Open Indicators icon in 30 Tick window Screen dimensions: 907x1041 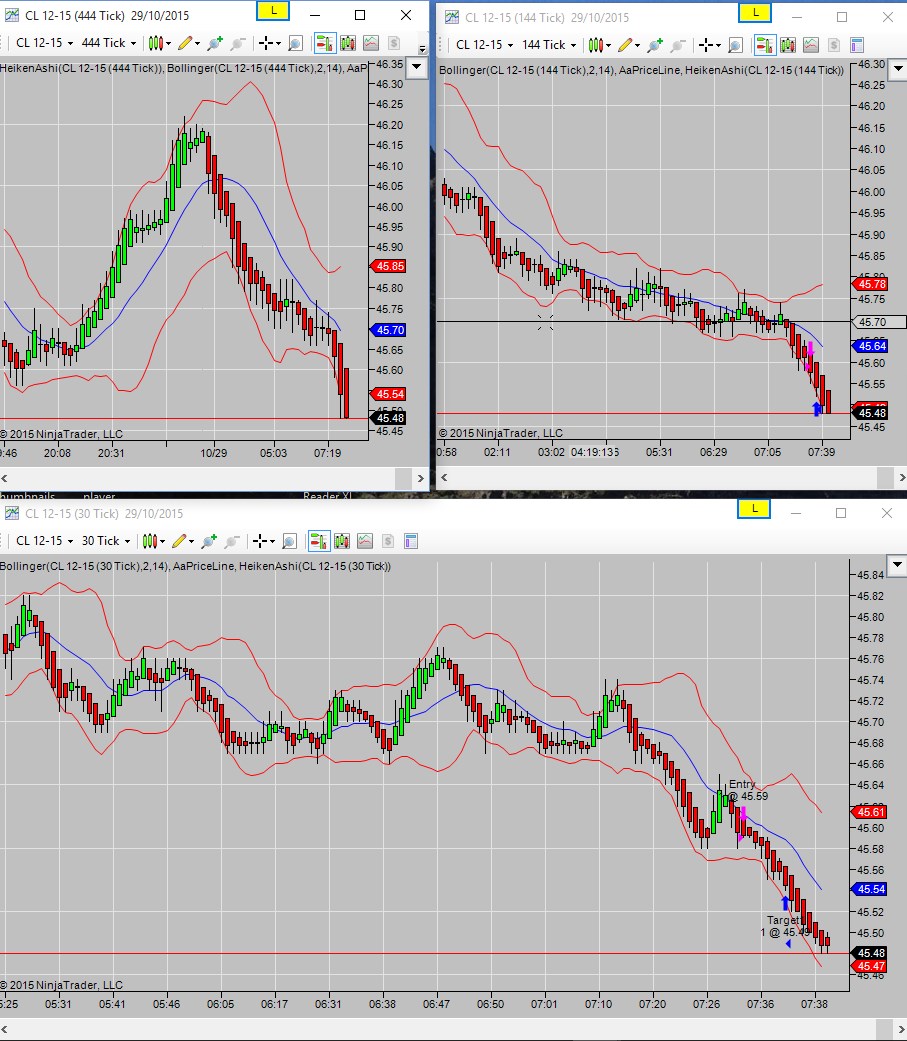click(x=365, y=541)
